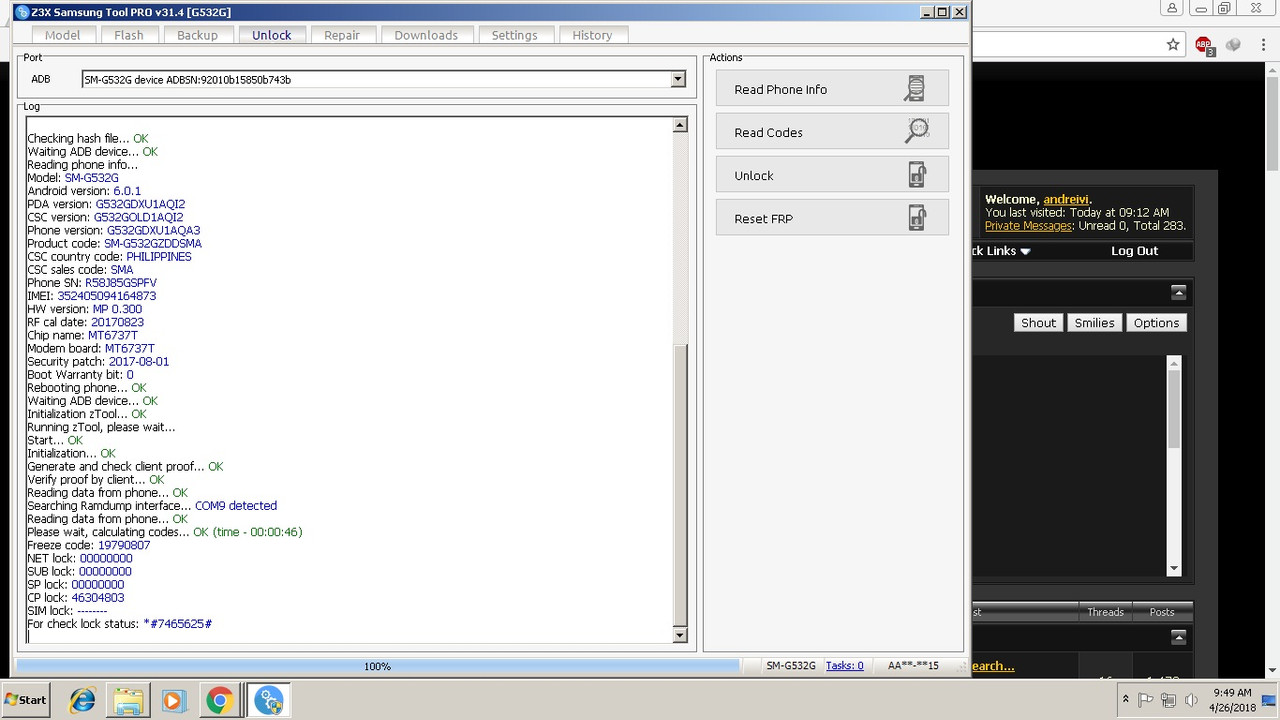Bookmark the page with Chrome's star icon
1280x720 pixels.
(1173, 44)
